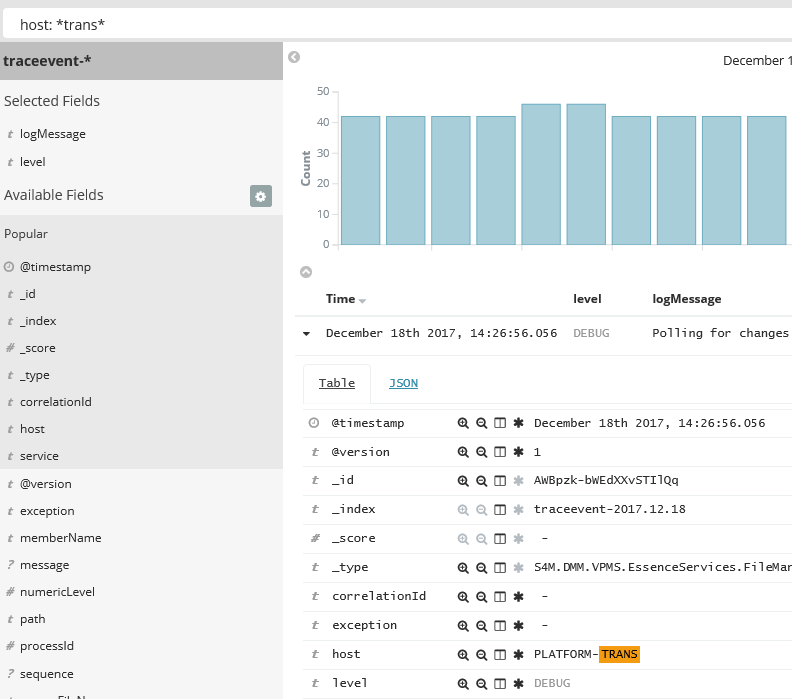Filter for the host value PLATFORM-TRANS
792x699 pixels.
(x=463, y=655)
